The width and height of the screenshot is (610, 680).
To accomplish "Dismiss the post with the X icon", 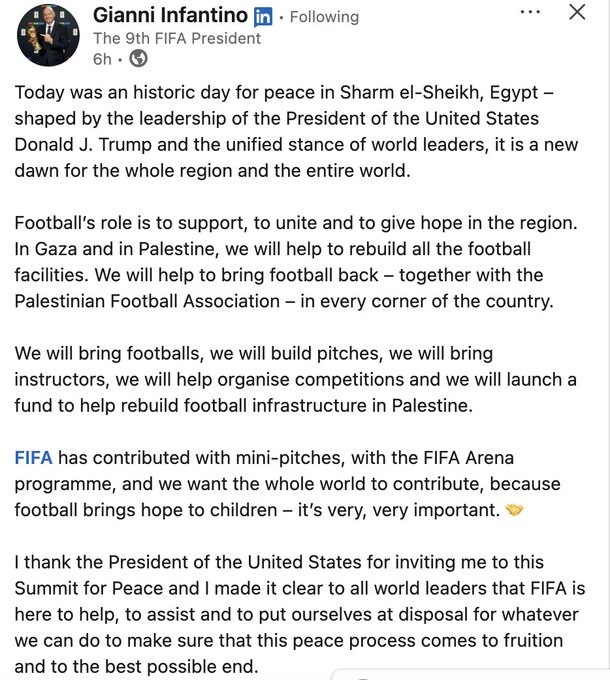I will pyautogui.click(x=577, y=13).
